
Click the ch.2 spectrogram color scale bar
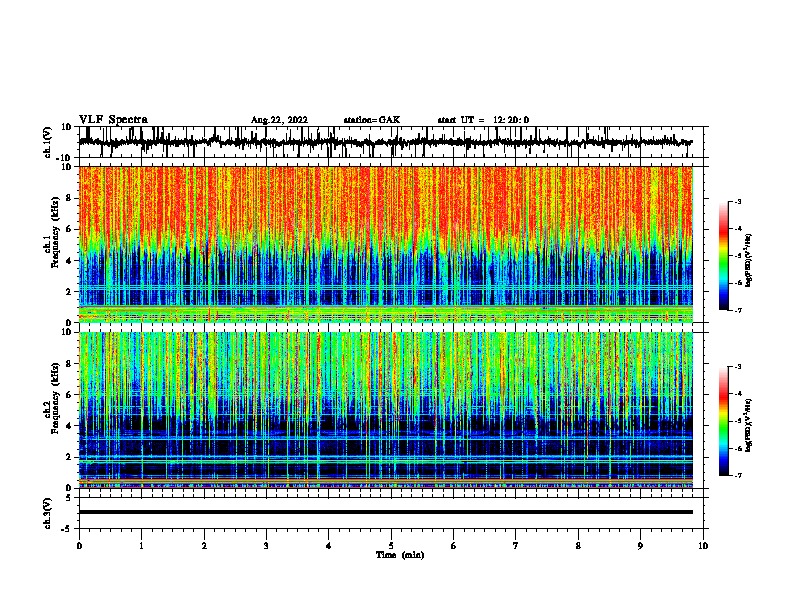click(724, 421)
